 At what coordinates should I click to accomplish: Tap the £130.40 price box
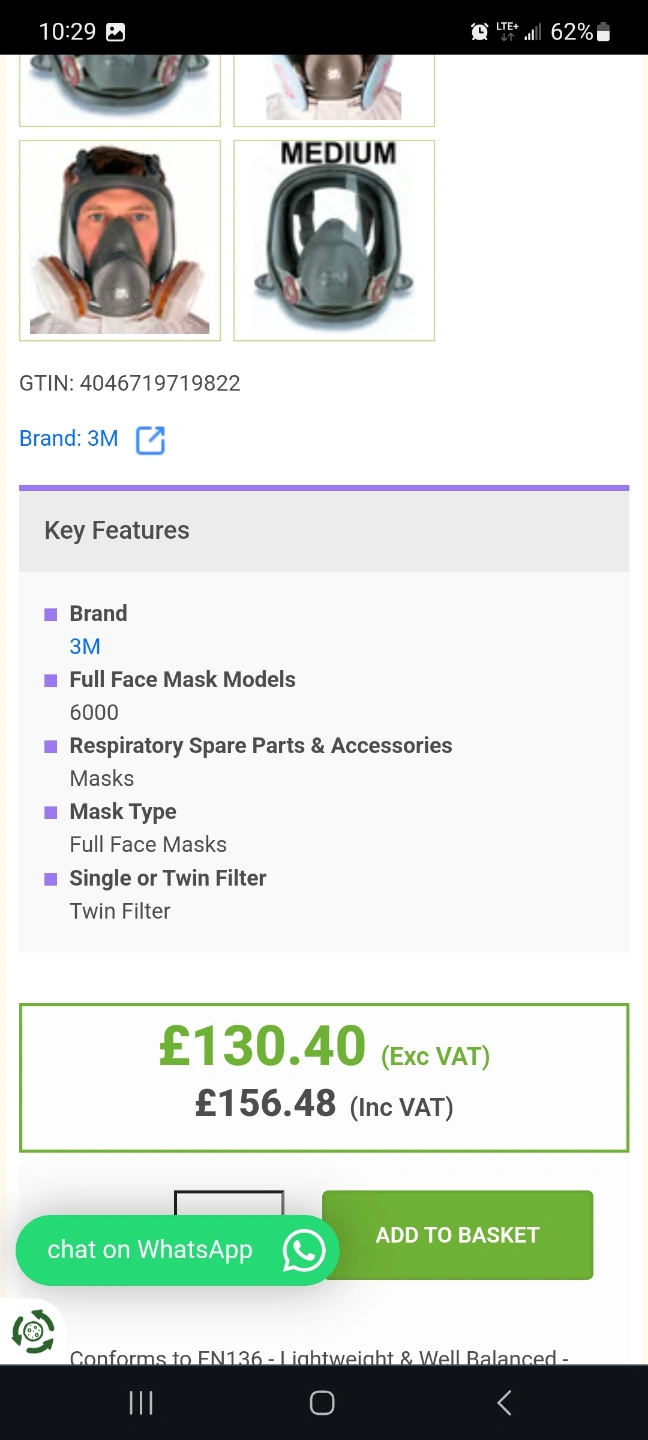[x=324, y=1077]
